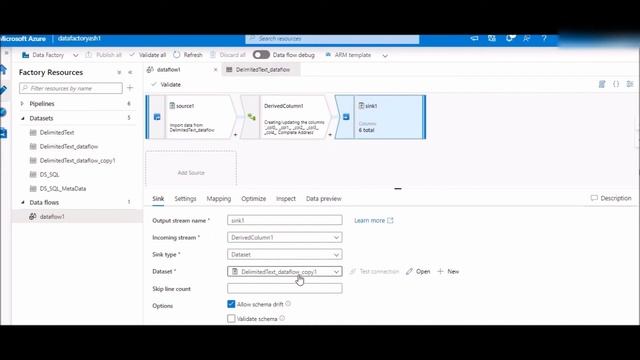Expand the Pipelines tree node
The width and height of the screenshot is (640, 360).
click(x=22, y=104)
